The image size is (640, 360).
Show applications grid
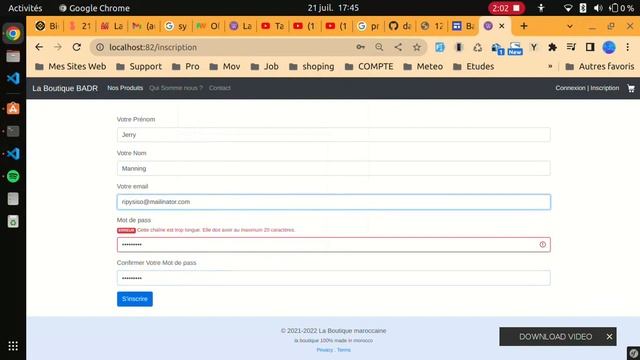[x=13, y=346]
